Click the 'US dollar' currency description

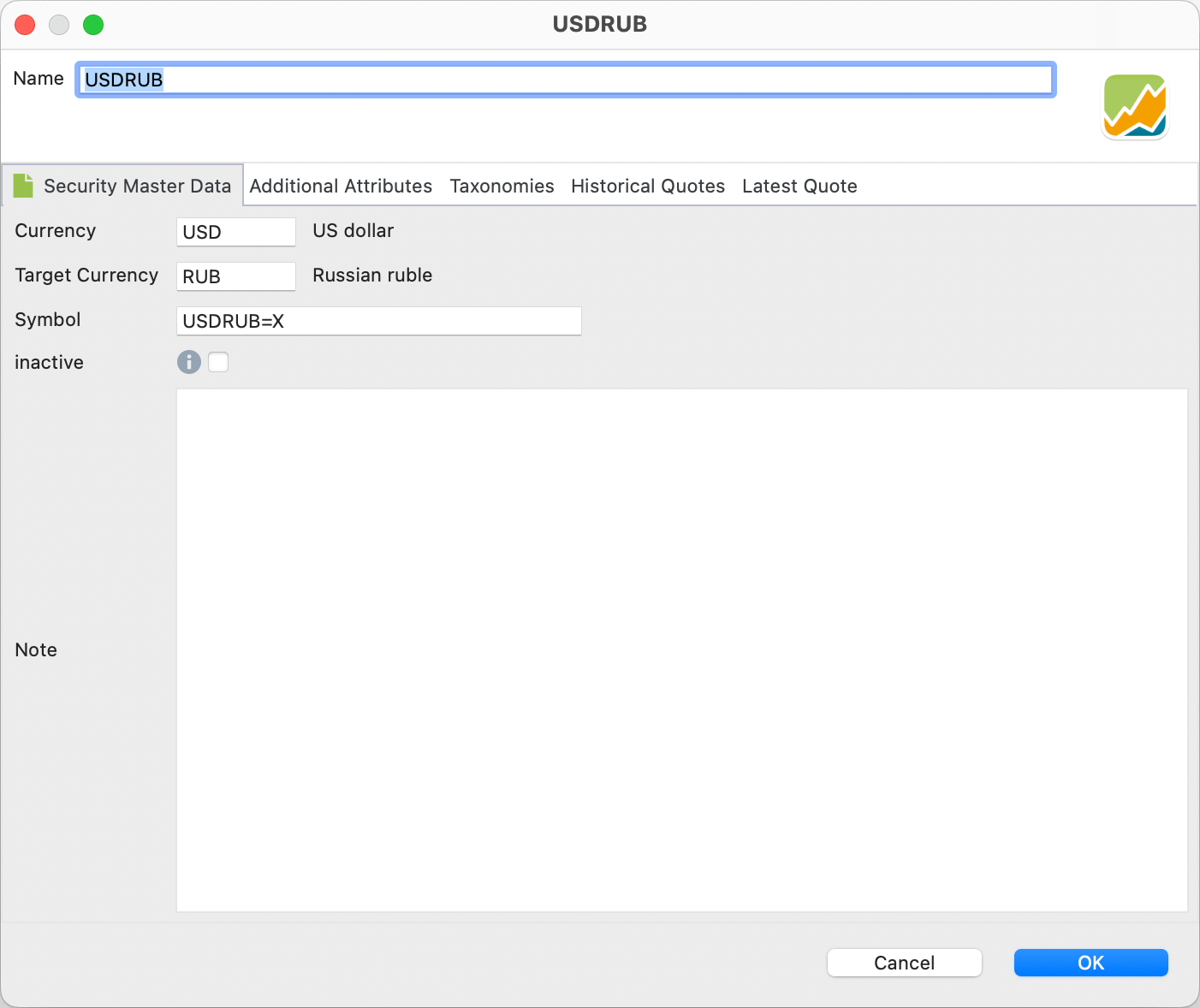(353, 231)
